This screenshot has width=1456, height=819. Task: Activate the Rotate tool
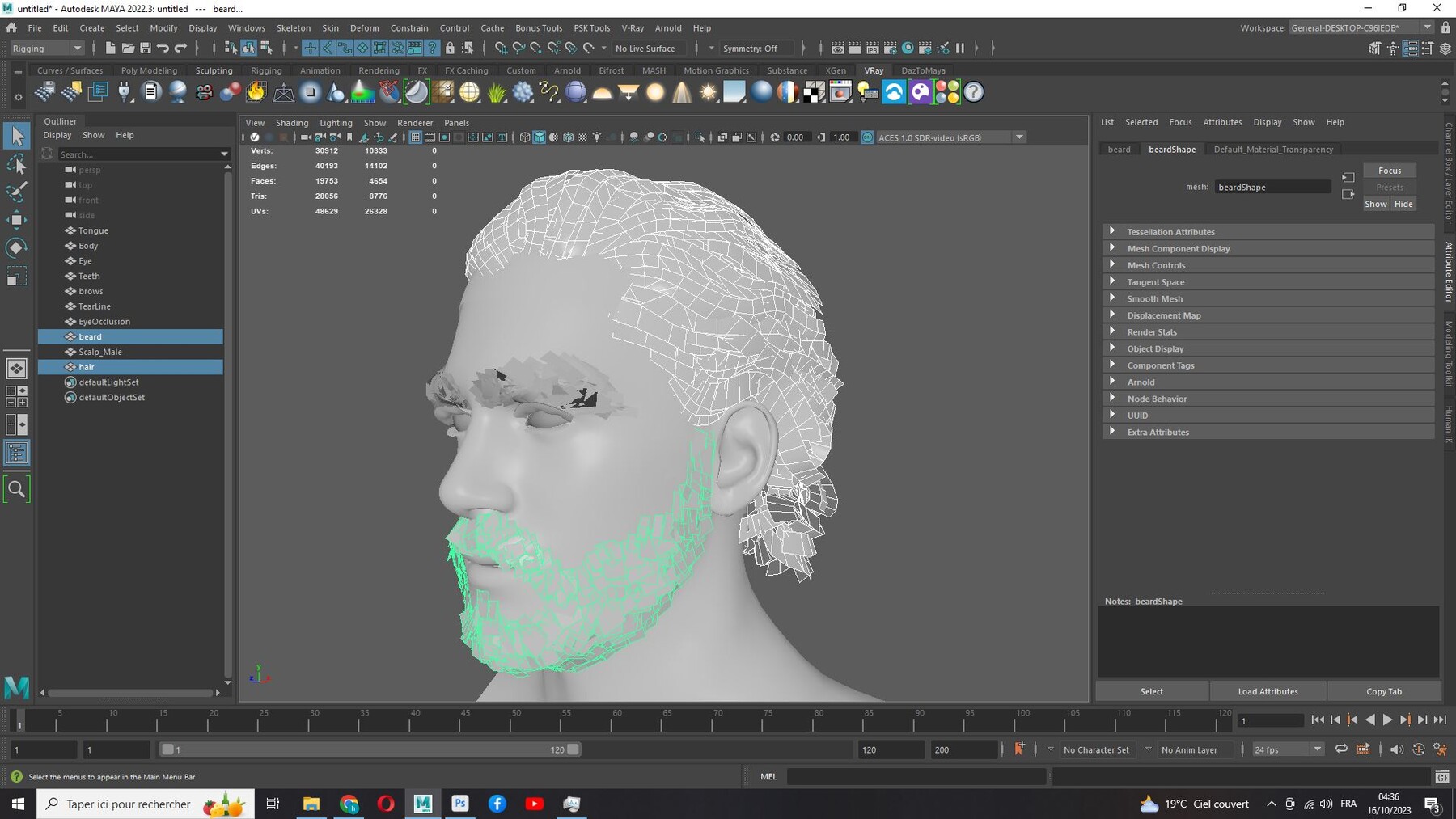pyautogui.click(x=17, y=247)
